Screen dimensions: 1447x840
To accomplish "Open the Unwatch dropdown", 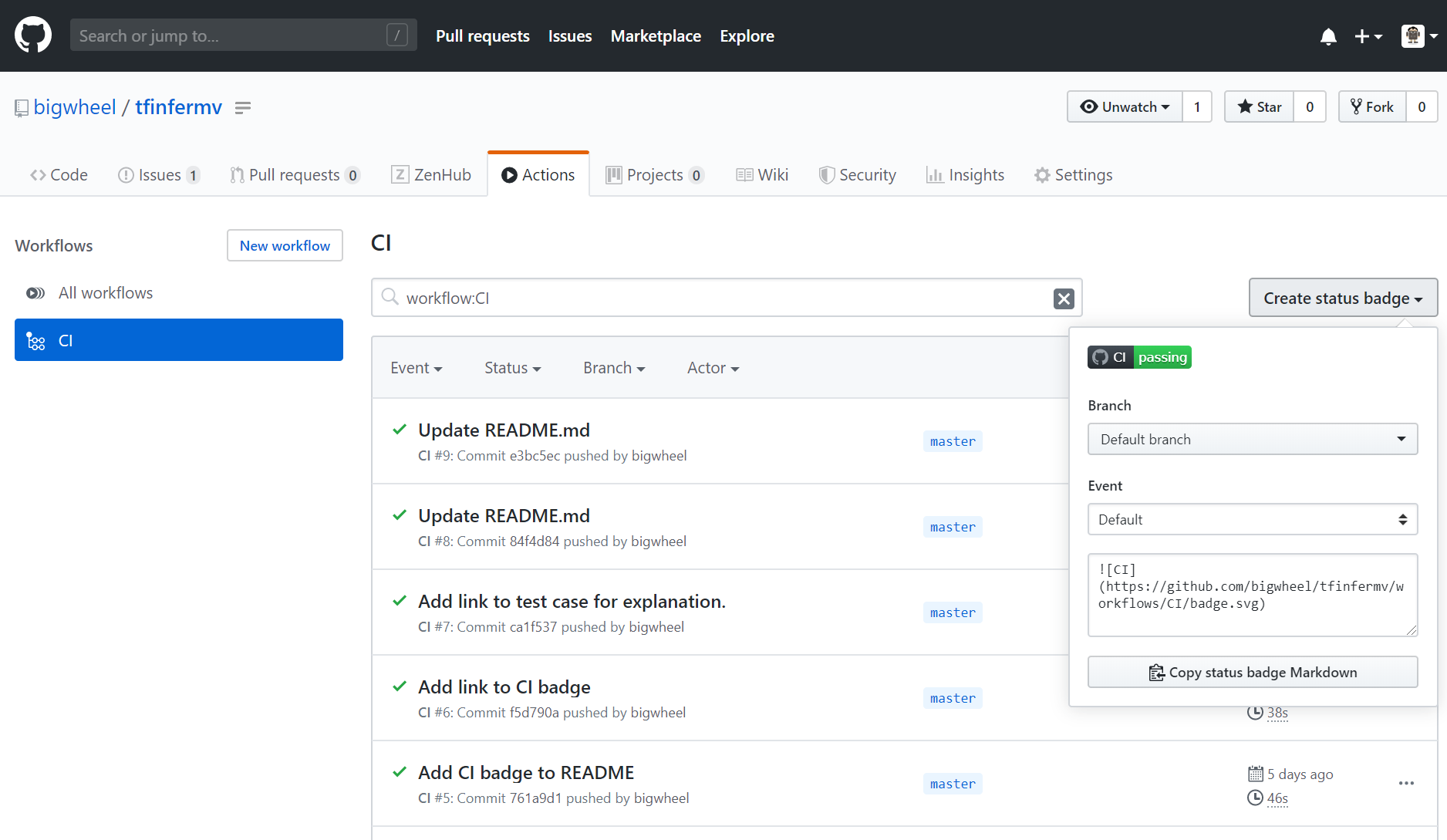I will (1125, 106).
